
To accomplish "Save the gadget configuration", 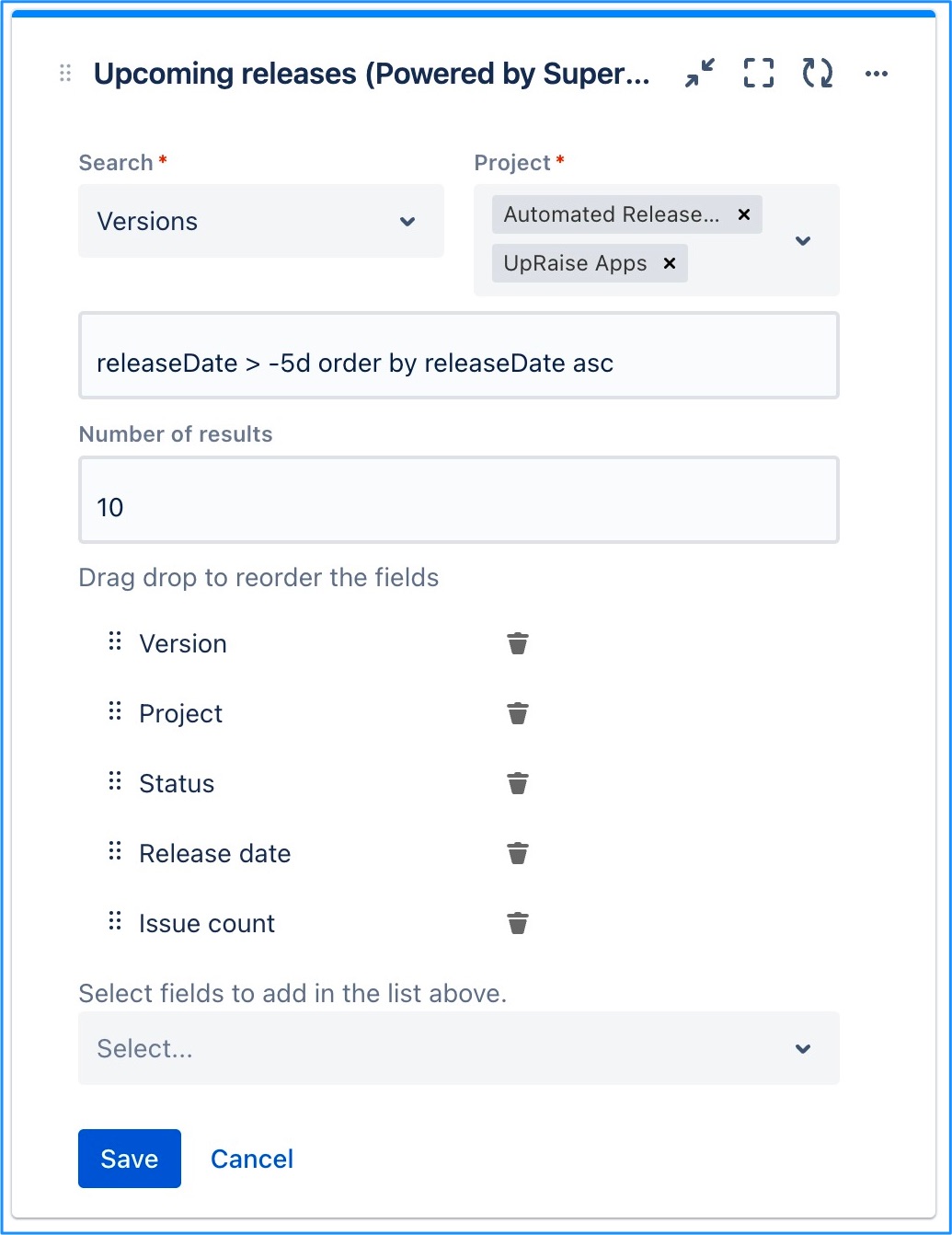I will point(129,1159).
